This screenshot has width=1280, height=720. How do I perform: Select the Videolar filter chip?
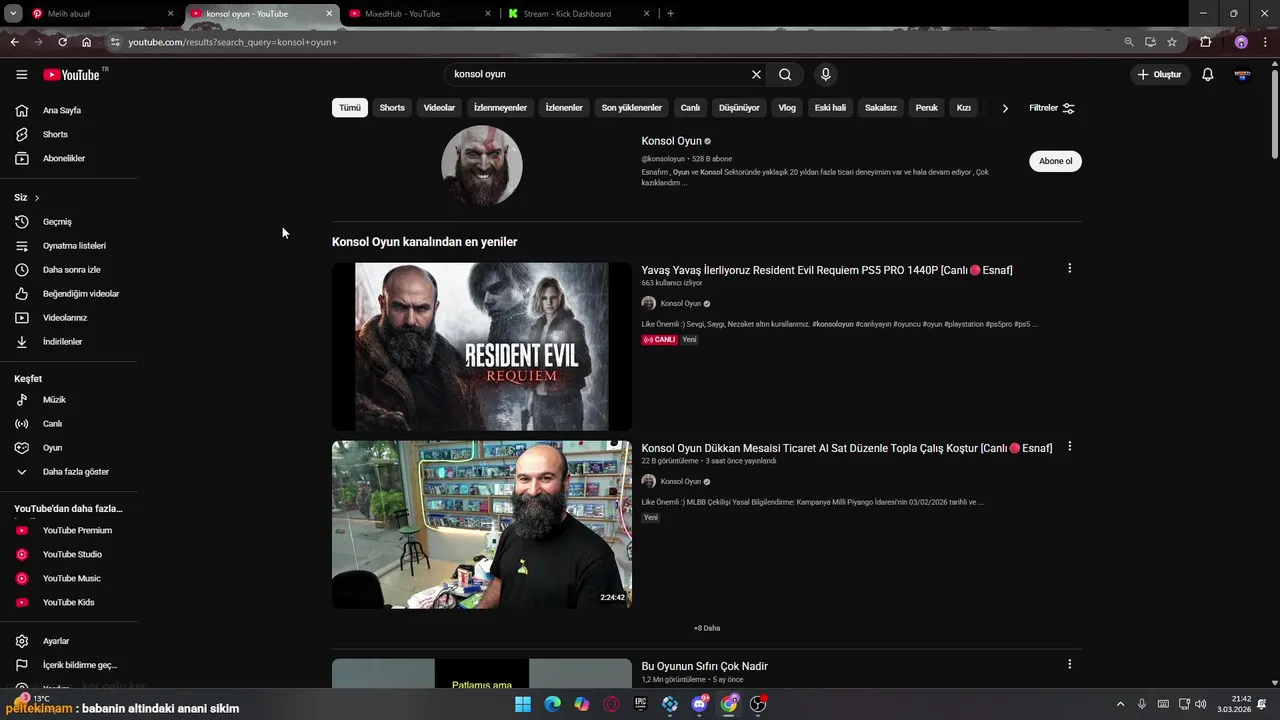point(439,108)
